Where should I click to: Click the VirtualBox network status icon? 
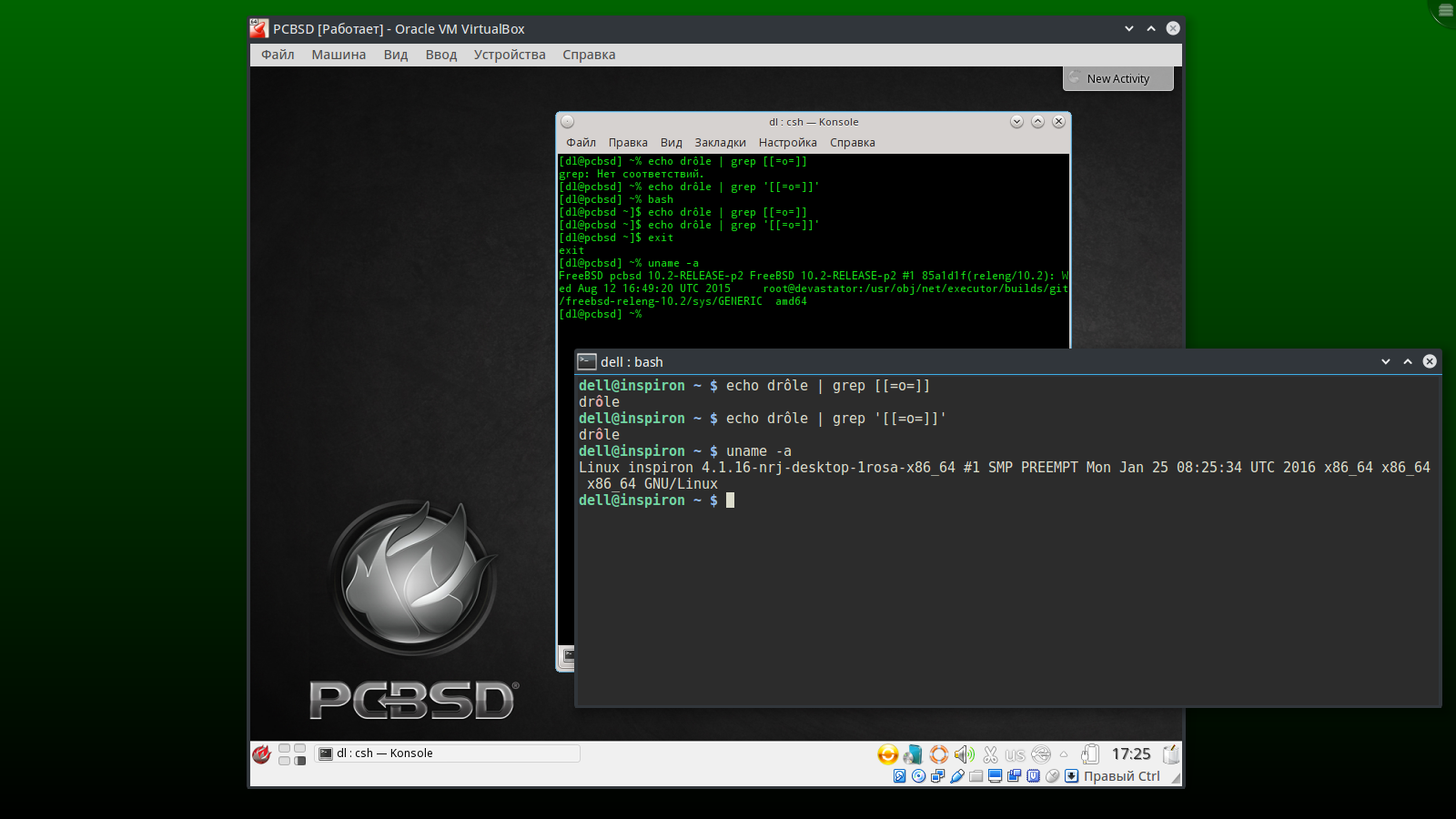coord(937,776)
